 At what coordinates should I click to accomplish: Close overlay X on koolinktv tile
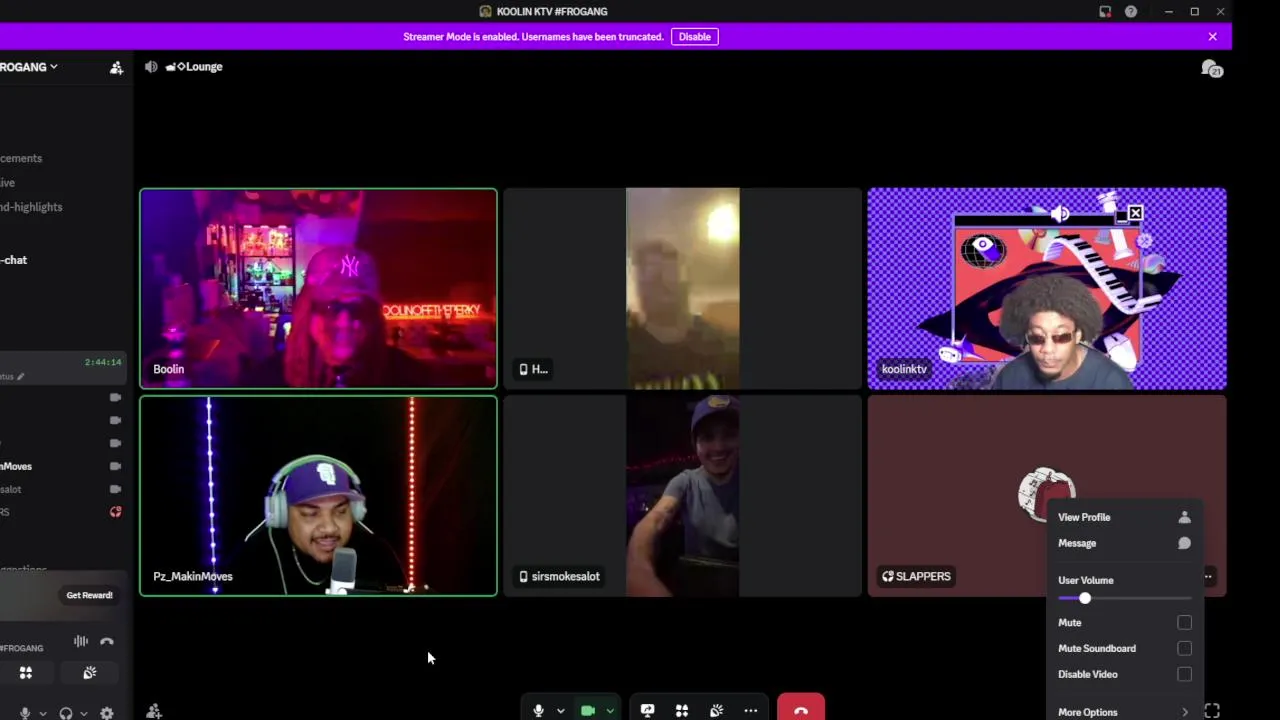coord(1135,213)
